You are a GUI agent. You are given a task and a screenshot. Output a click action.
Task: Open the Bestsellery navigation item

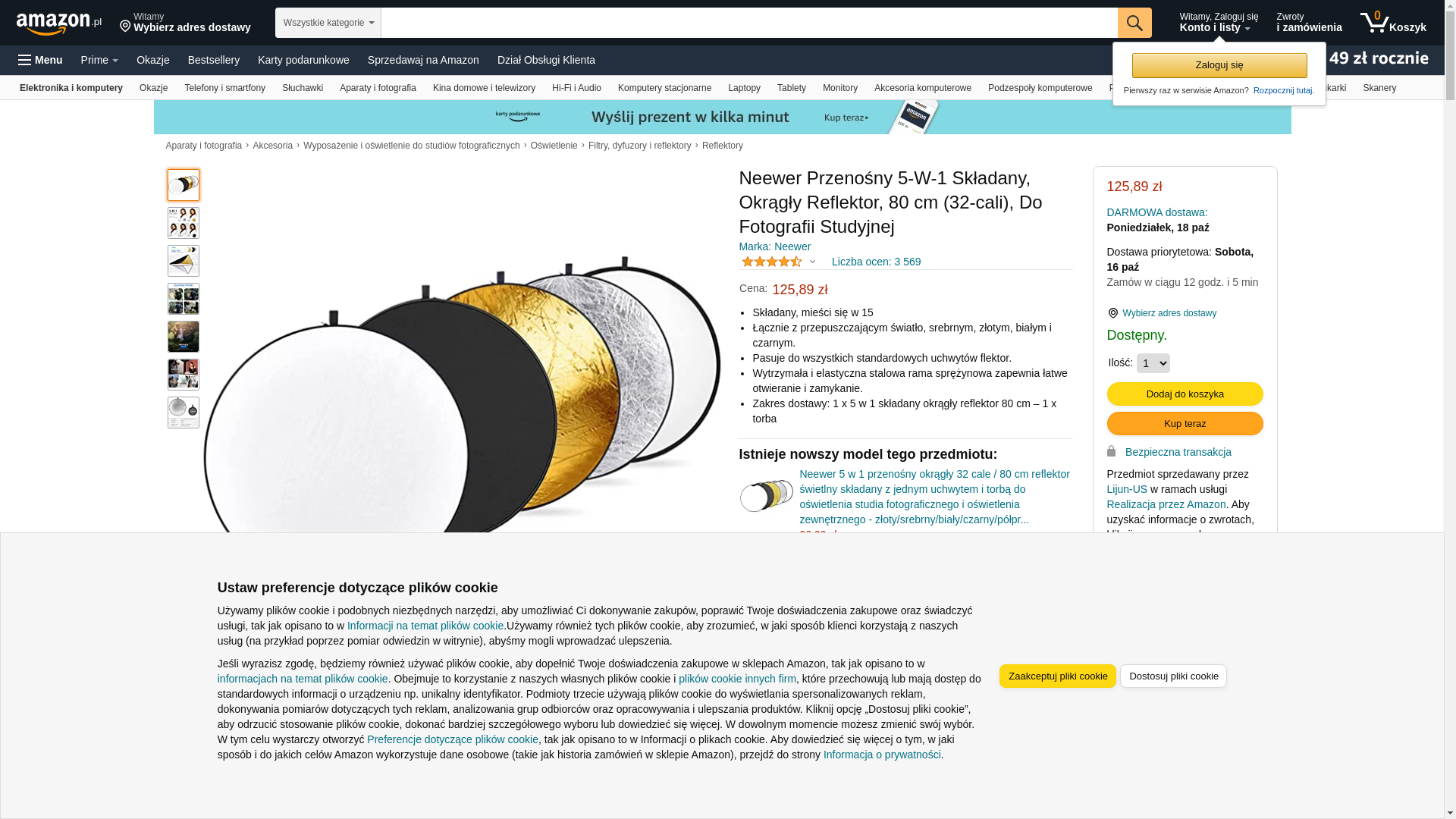coord(214,60)
